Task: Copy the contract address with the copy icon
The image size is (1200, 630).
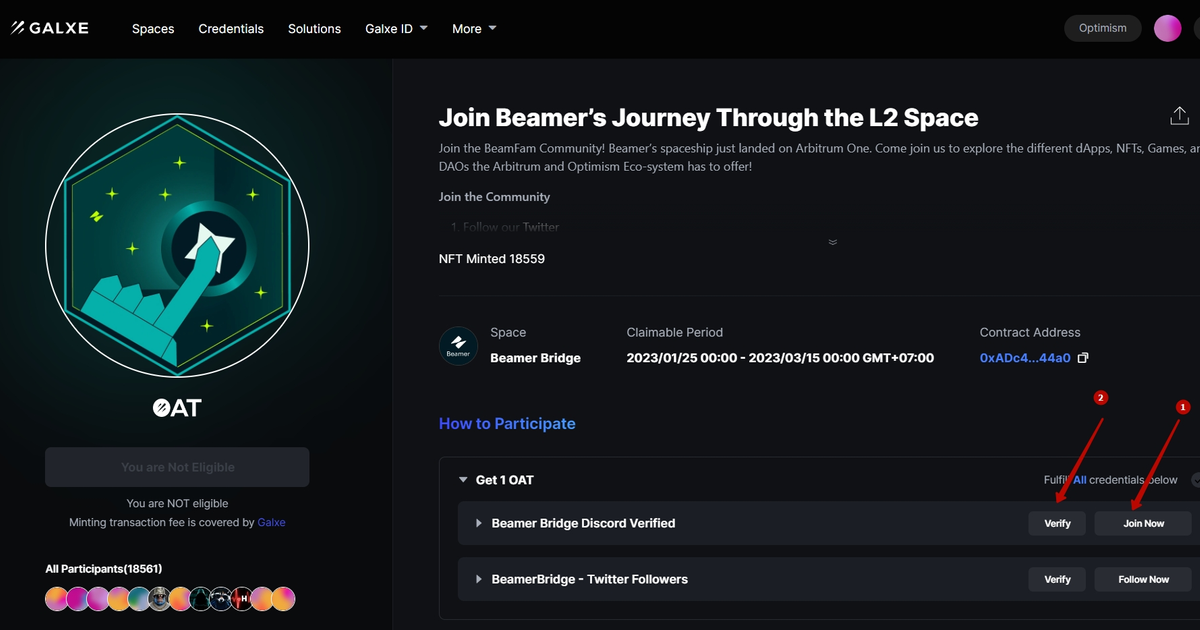Action: [x=1082, y=358]
